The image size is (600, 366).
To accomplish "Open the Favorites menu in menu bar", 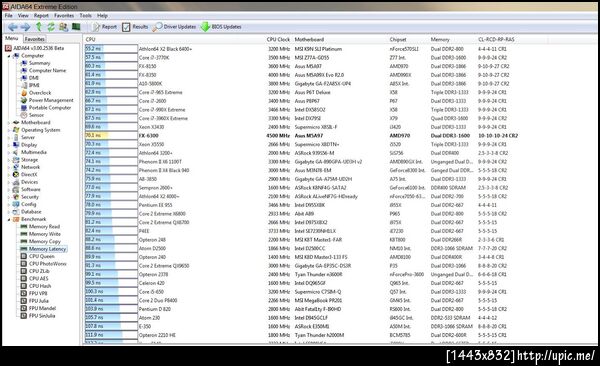I will [x=64, y=16].
